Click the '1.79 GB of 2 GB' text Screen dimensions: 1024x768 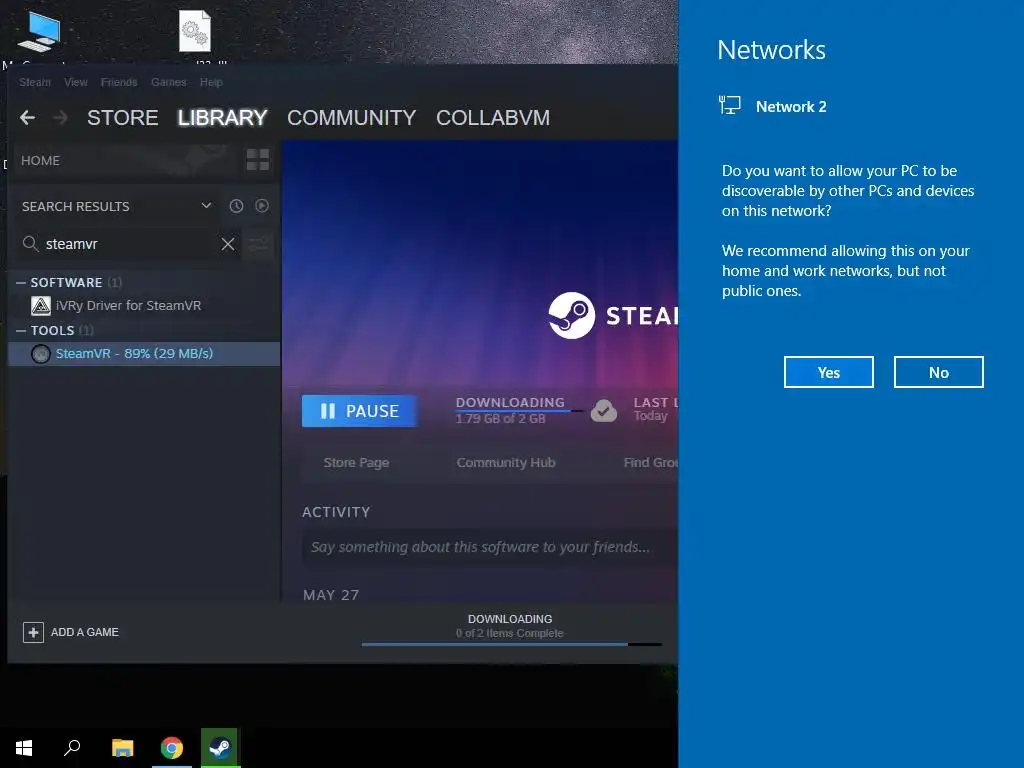tap(500, 419)
